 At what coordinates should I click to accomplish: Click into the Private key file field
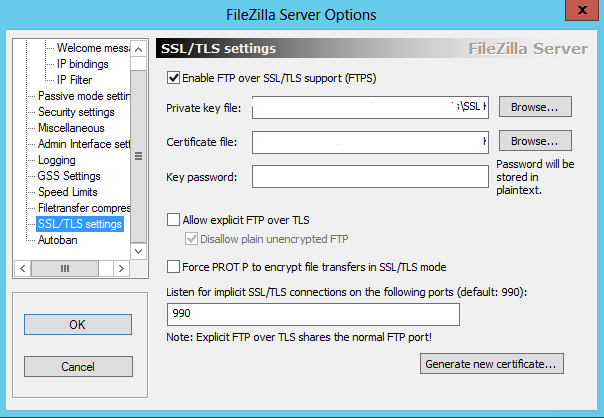(x=370, y=107)
